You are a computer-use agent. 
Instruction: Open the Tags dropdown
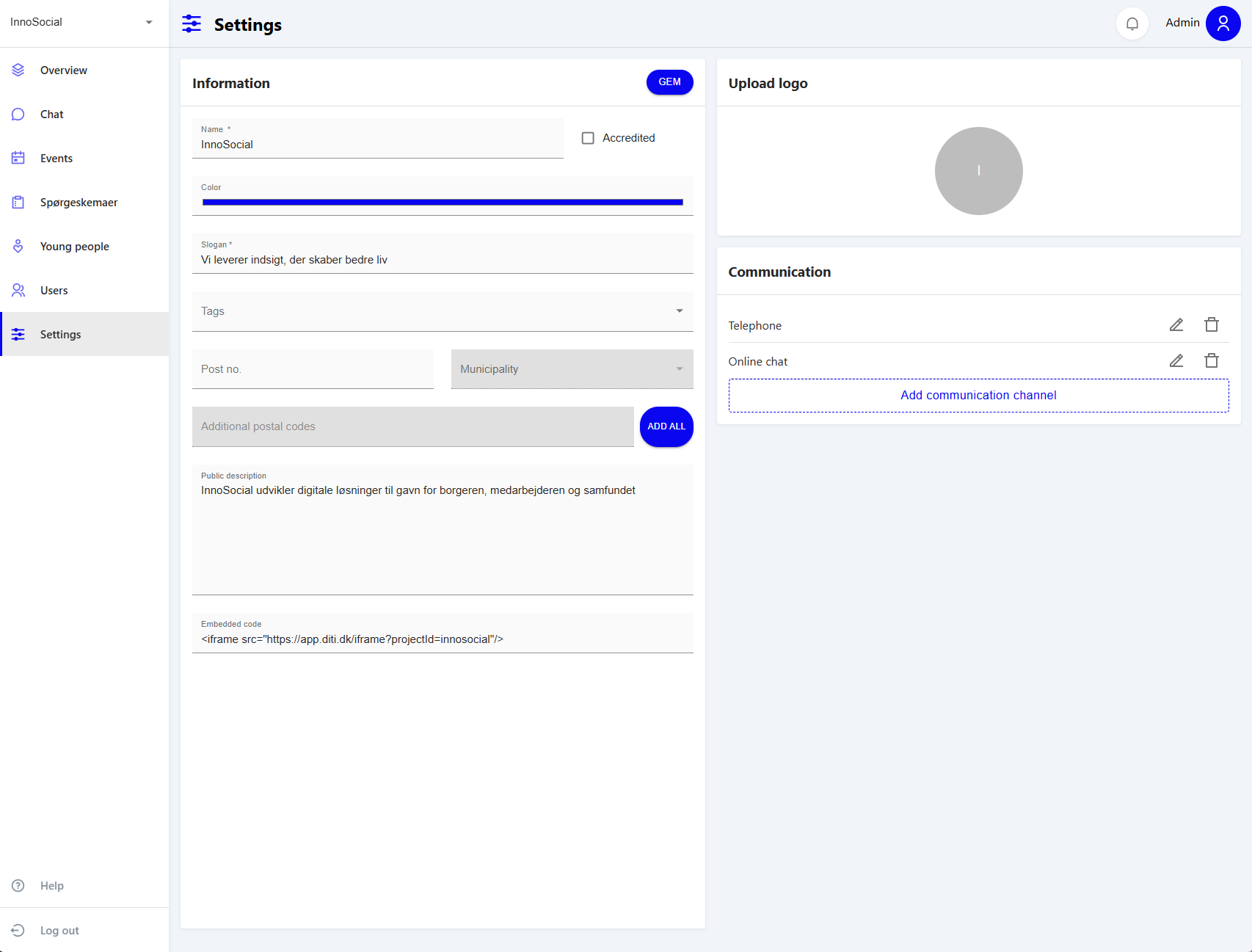click(443, 311)
